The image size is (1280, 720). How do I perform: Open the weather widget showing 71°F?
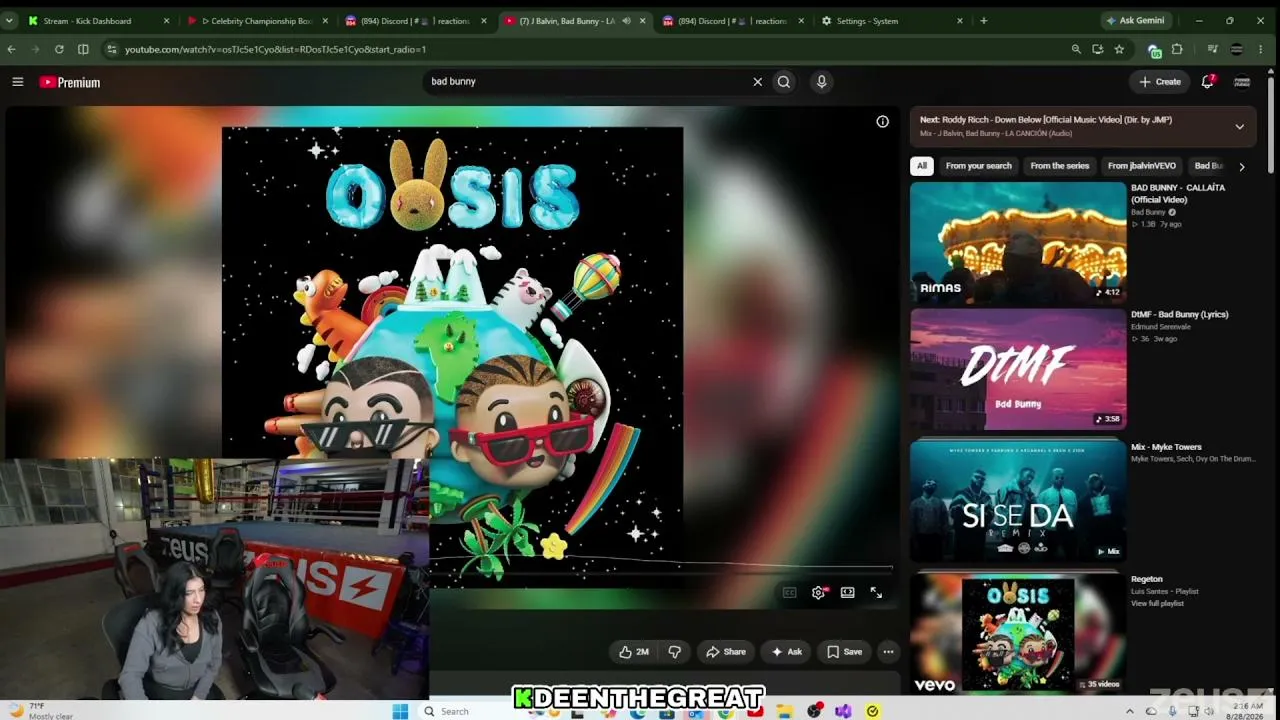40,711
